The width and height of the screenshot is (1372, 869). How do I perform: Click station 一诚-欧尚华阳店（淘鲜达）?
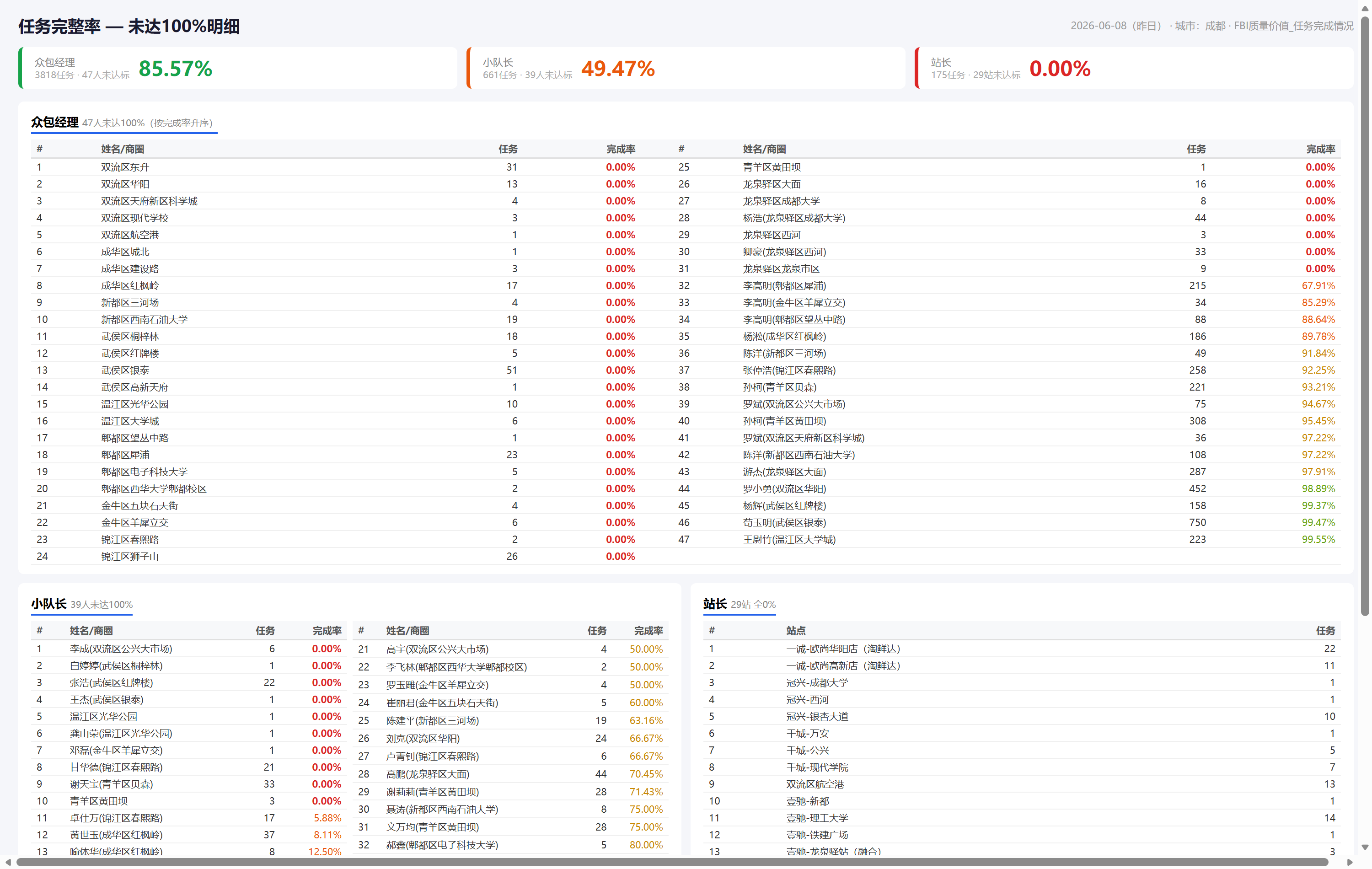[843, 649]
